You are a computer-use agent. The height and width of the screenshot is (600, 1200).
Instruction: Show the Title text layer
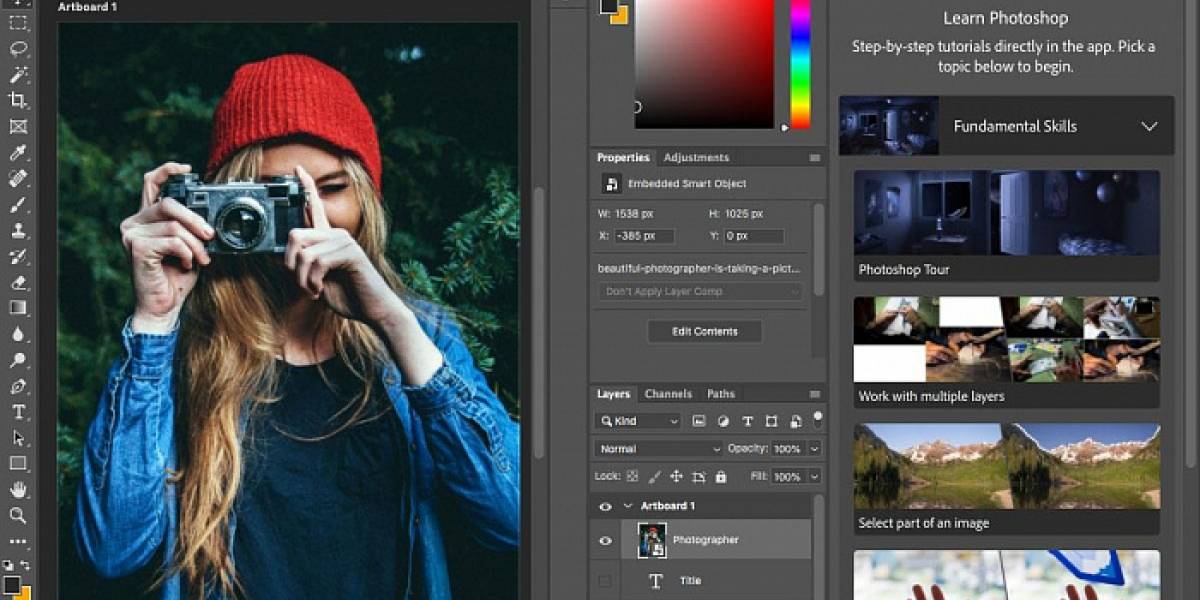[605, 581]
